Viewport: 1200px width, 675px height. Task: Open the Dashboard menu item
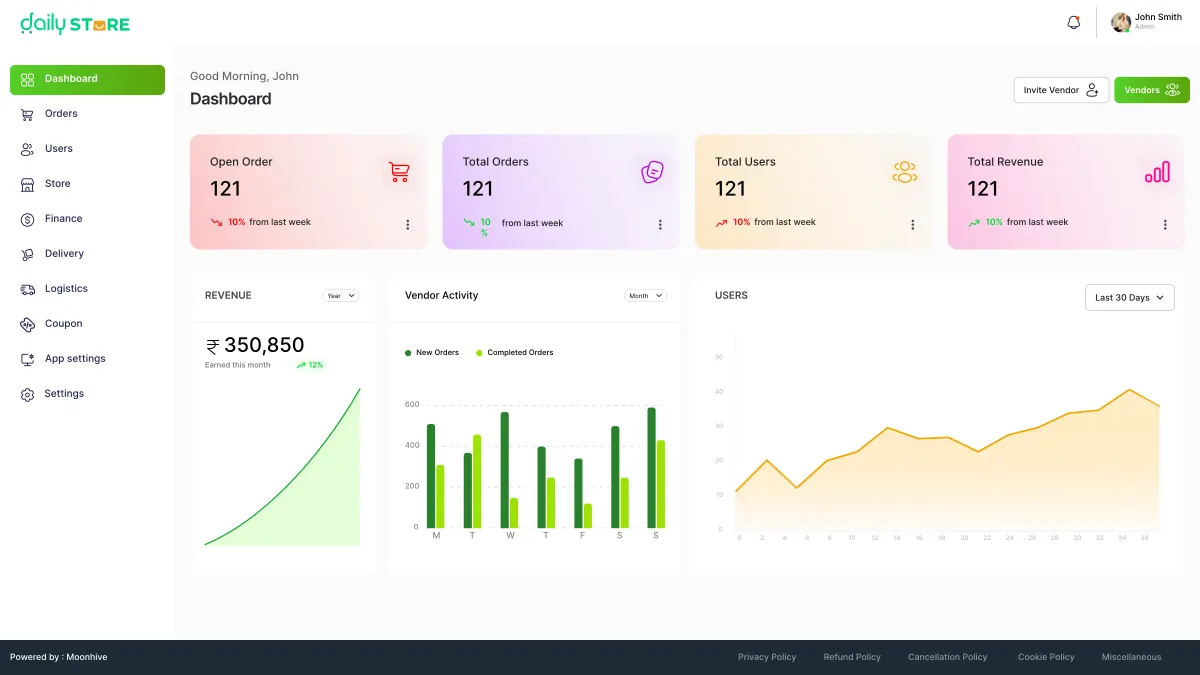87,79
